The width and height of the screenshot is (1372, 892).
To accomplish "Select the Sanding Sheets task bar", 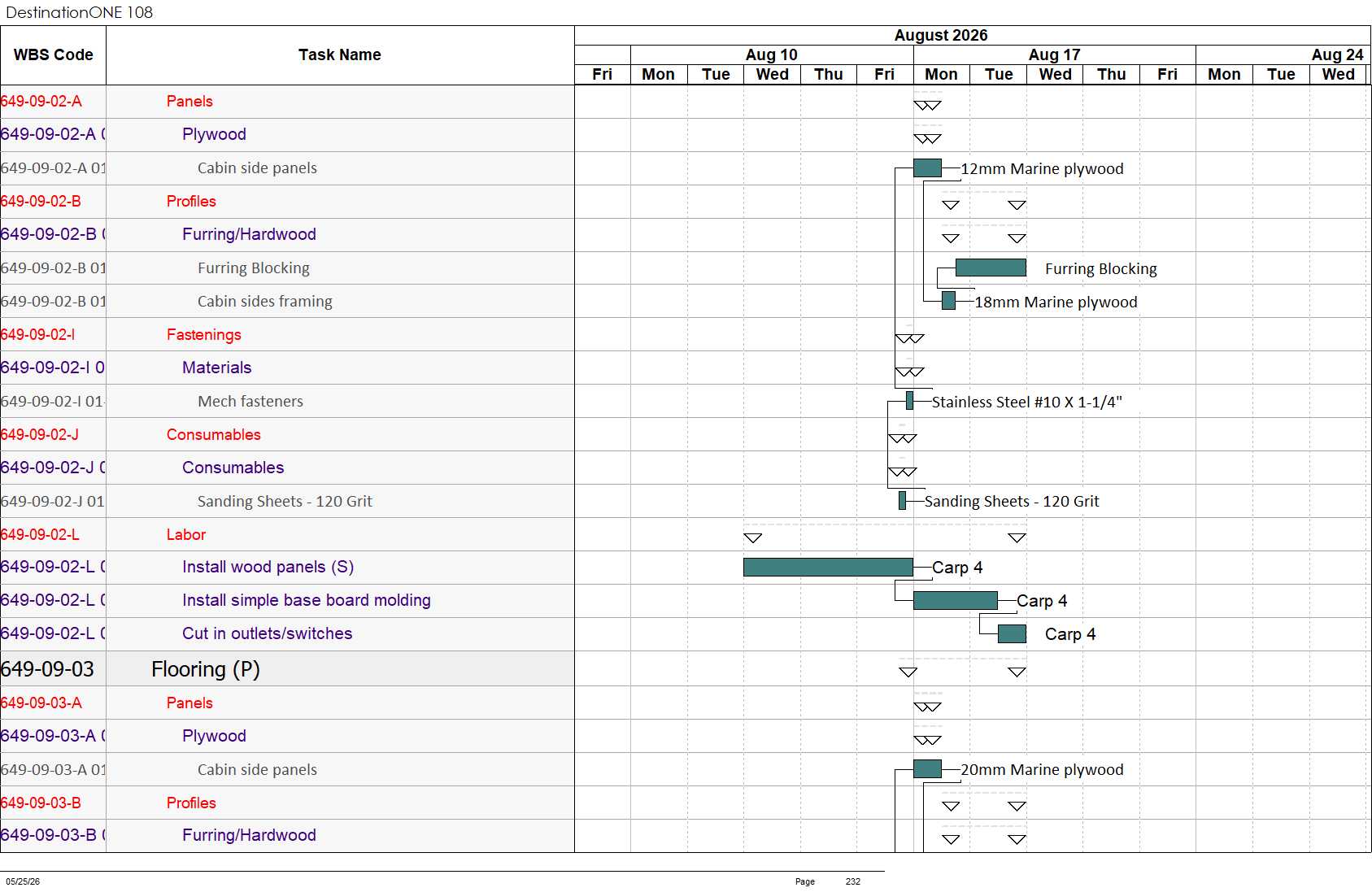I will (902, 501).
